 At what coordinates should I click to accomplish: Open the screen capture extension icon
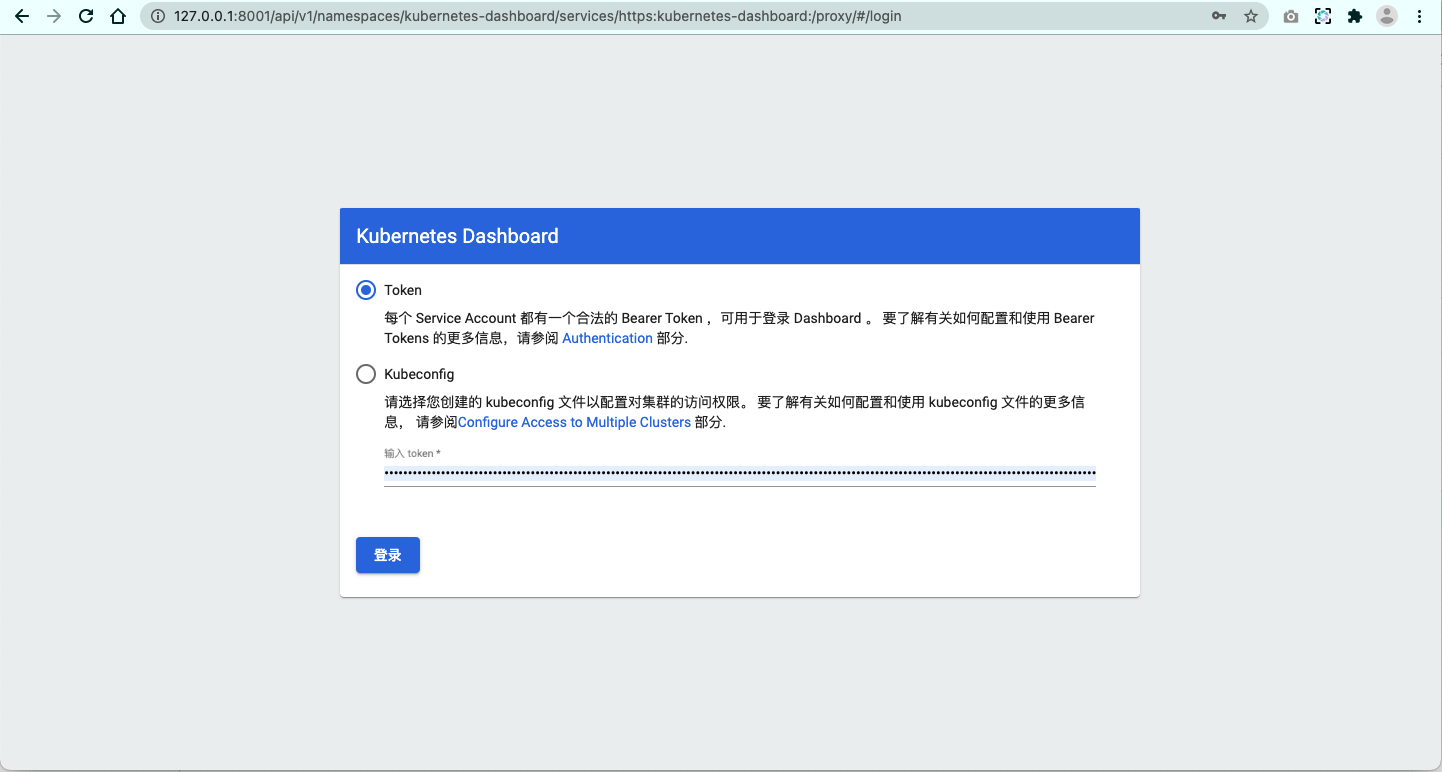tap(1323, 16)
